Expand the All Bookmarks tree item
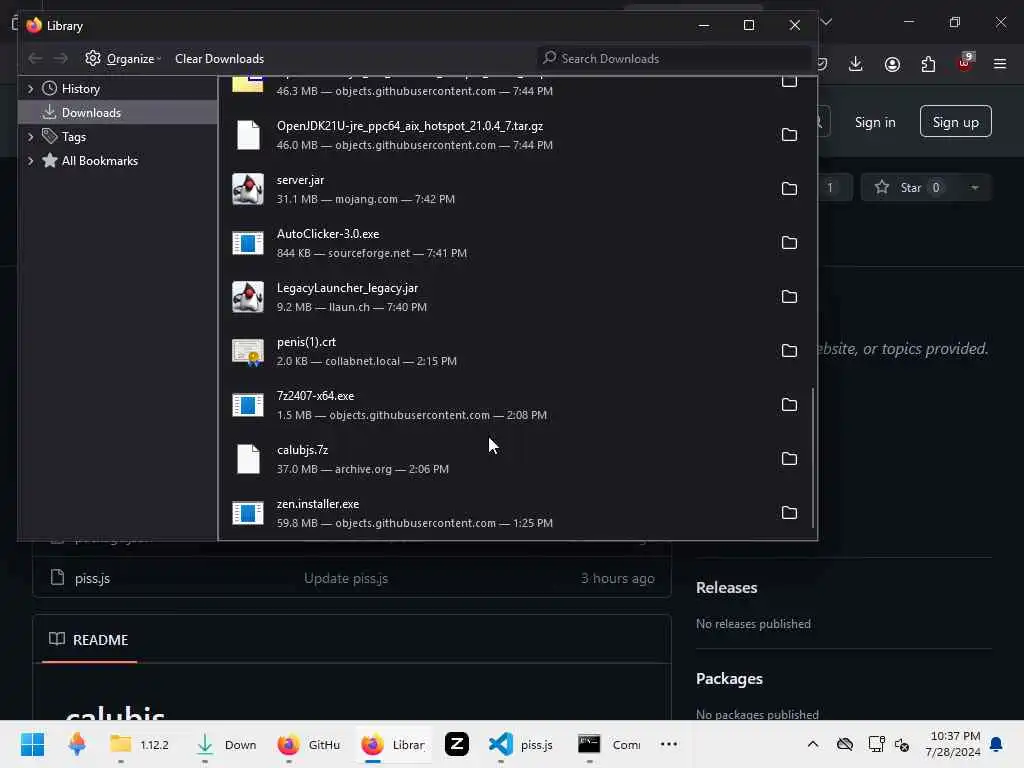Image resolution: width=1024 pixels, height=768 pixels. [31, 161]
